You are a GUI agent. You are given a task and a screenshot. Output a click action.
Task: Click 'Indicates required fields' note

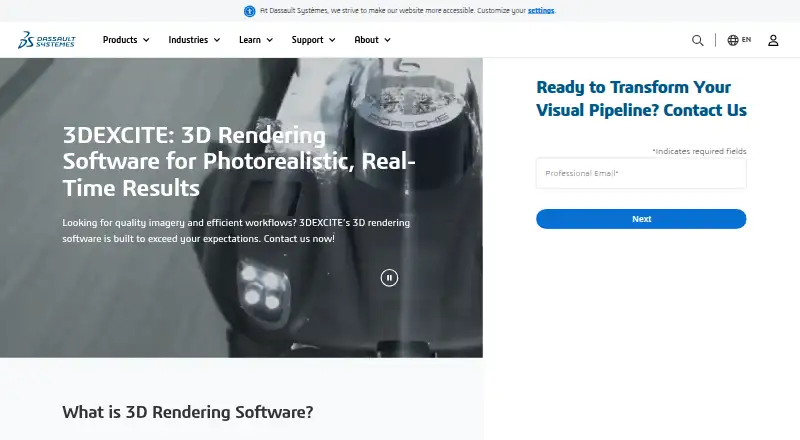click(x=699, y=151)
